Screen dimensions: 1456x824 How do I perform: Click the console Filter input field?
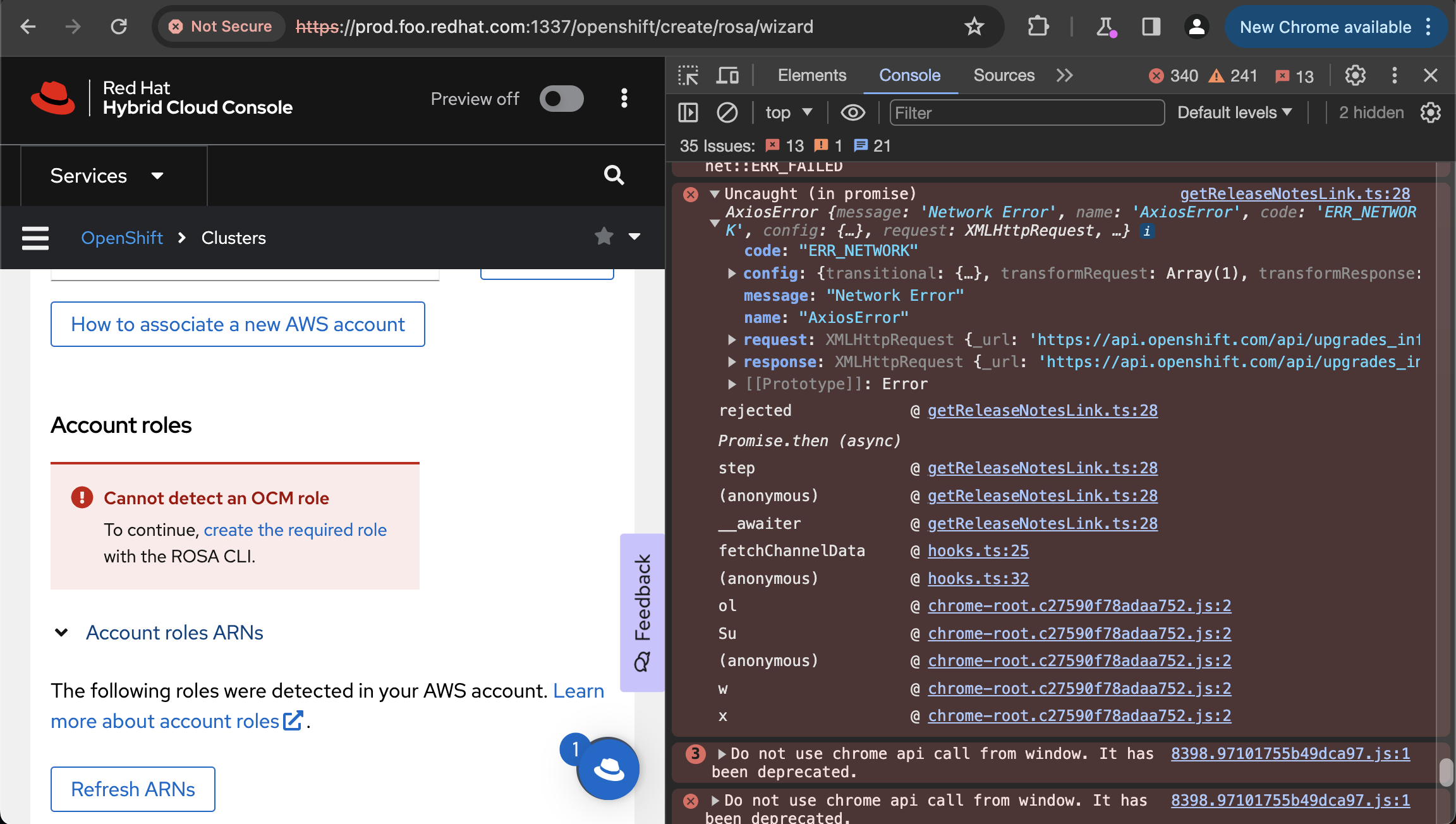pyautogui.click(x=1026, y=113)
